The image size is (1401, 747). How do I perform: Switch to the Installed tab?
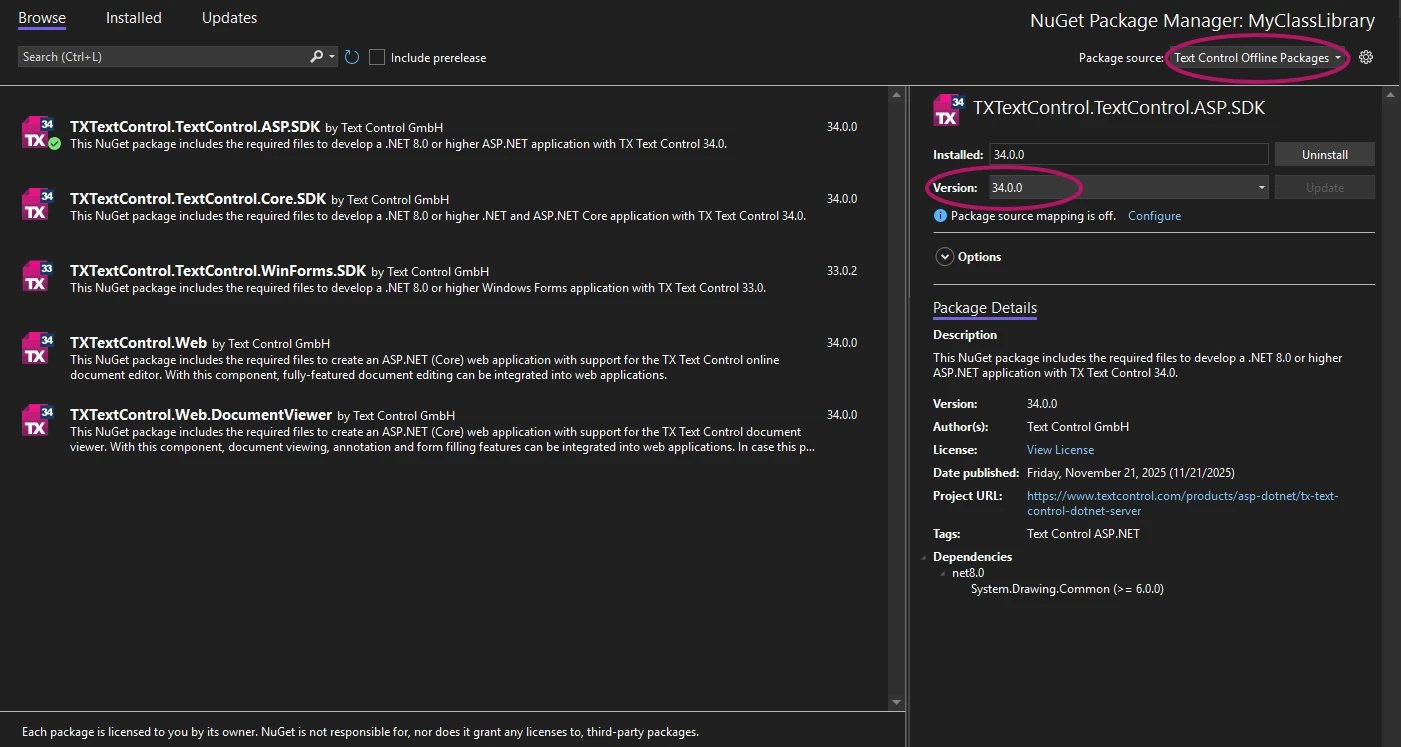coord(134,18)
